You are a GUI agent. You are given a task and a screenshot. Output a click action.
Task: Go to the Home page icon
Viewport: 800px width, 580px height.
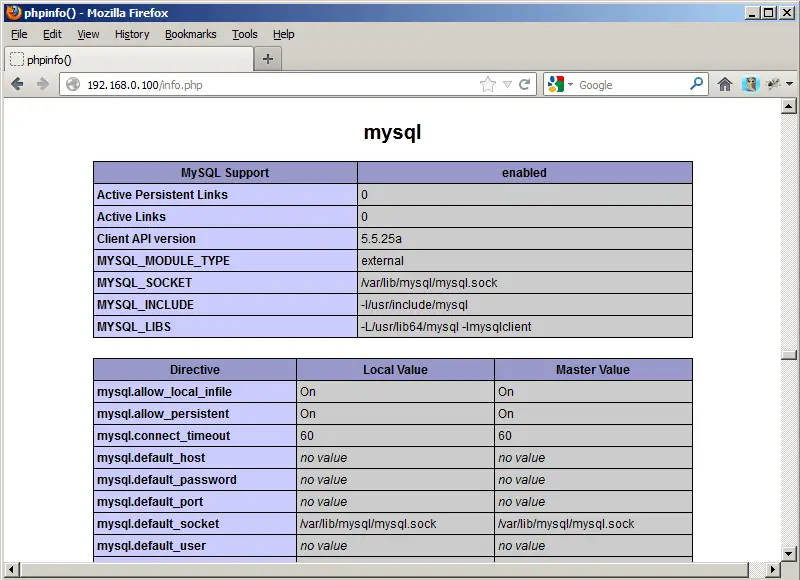(x=725, y=84)
